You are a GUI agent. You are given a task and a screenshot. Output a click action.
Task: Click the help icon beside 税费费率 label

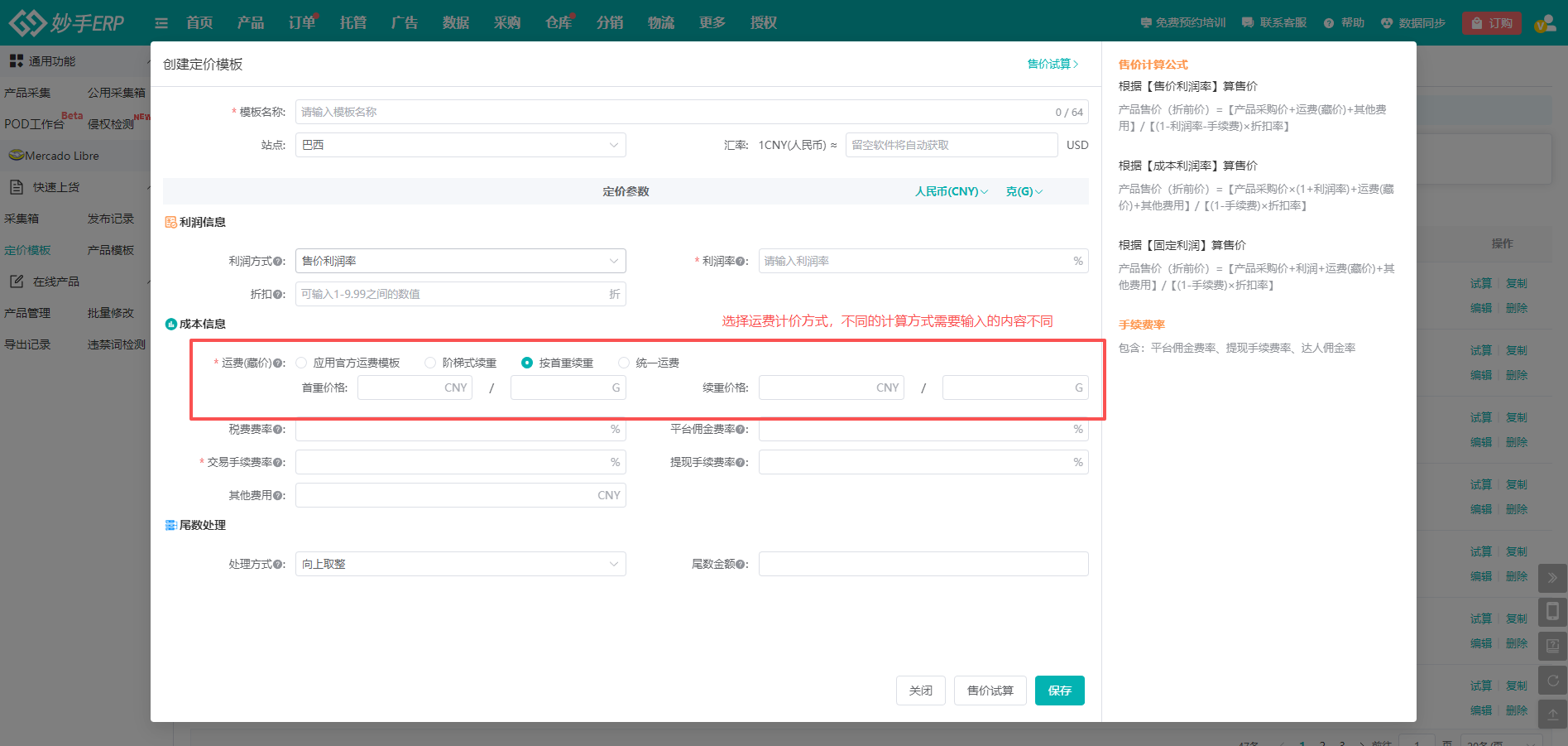point(279,430)
